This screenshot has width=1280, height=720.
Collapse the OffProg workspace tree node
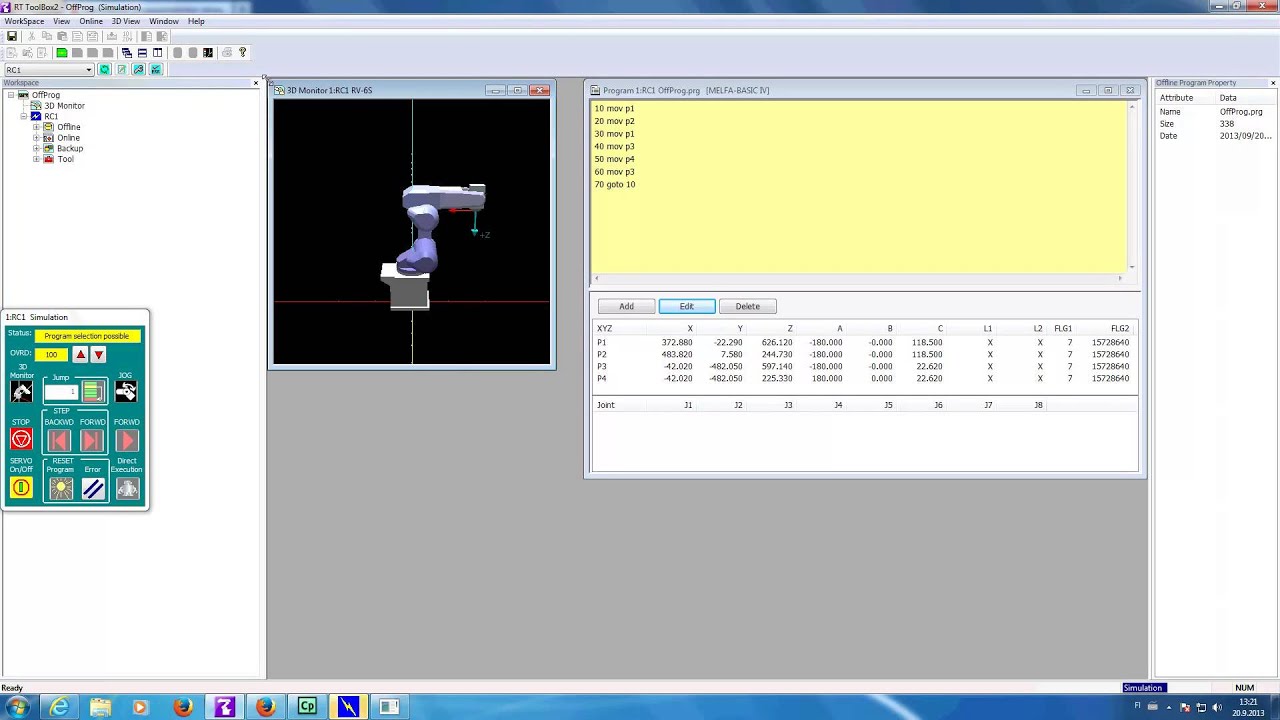point(10,95)
